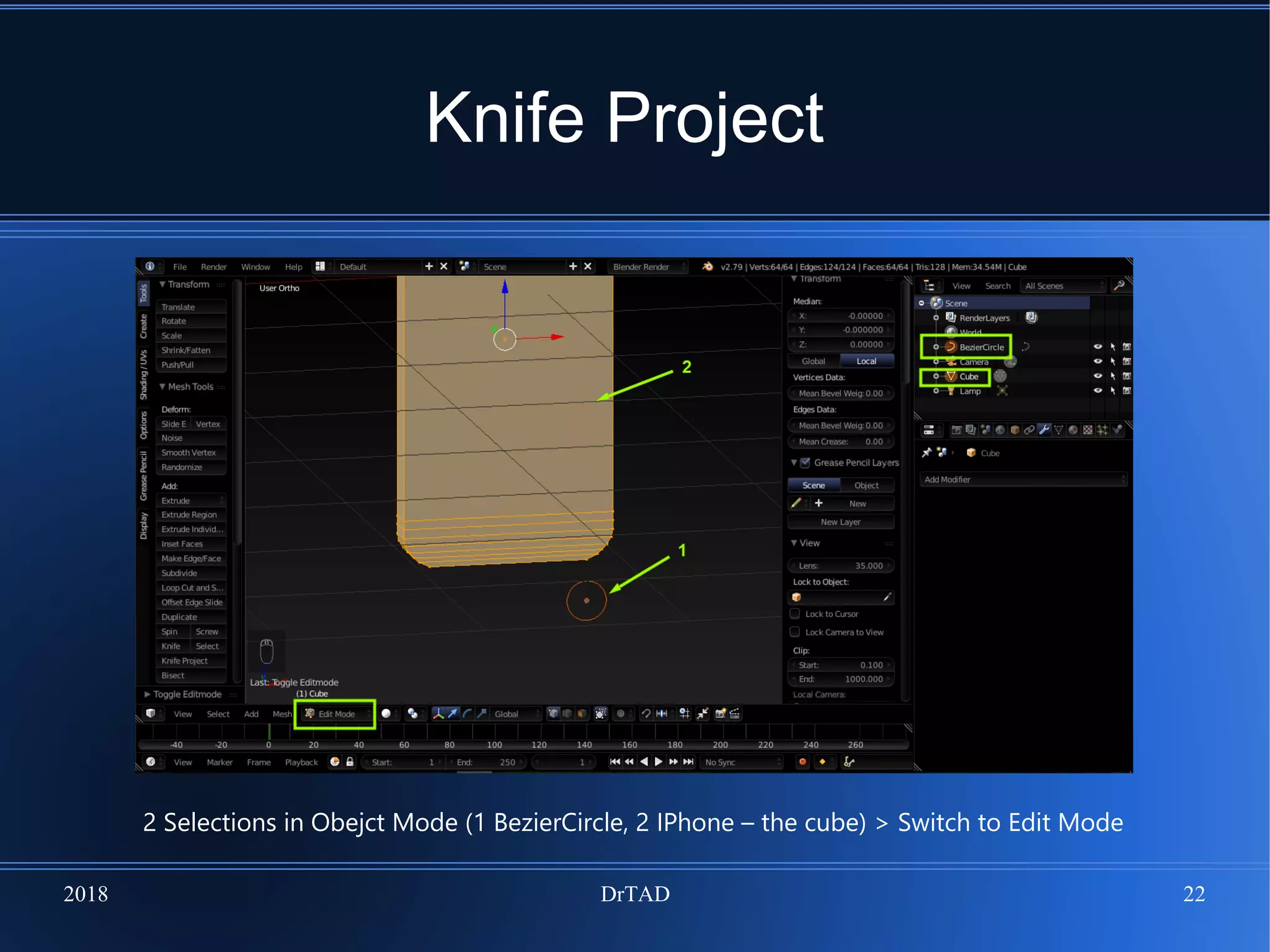This screenshot has width=1270, height=952.
Task: Click the play animation button in timeline
Action: [x=659, y=762]
